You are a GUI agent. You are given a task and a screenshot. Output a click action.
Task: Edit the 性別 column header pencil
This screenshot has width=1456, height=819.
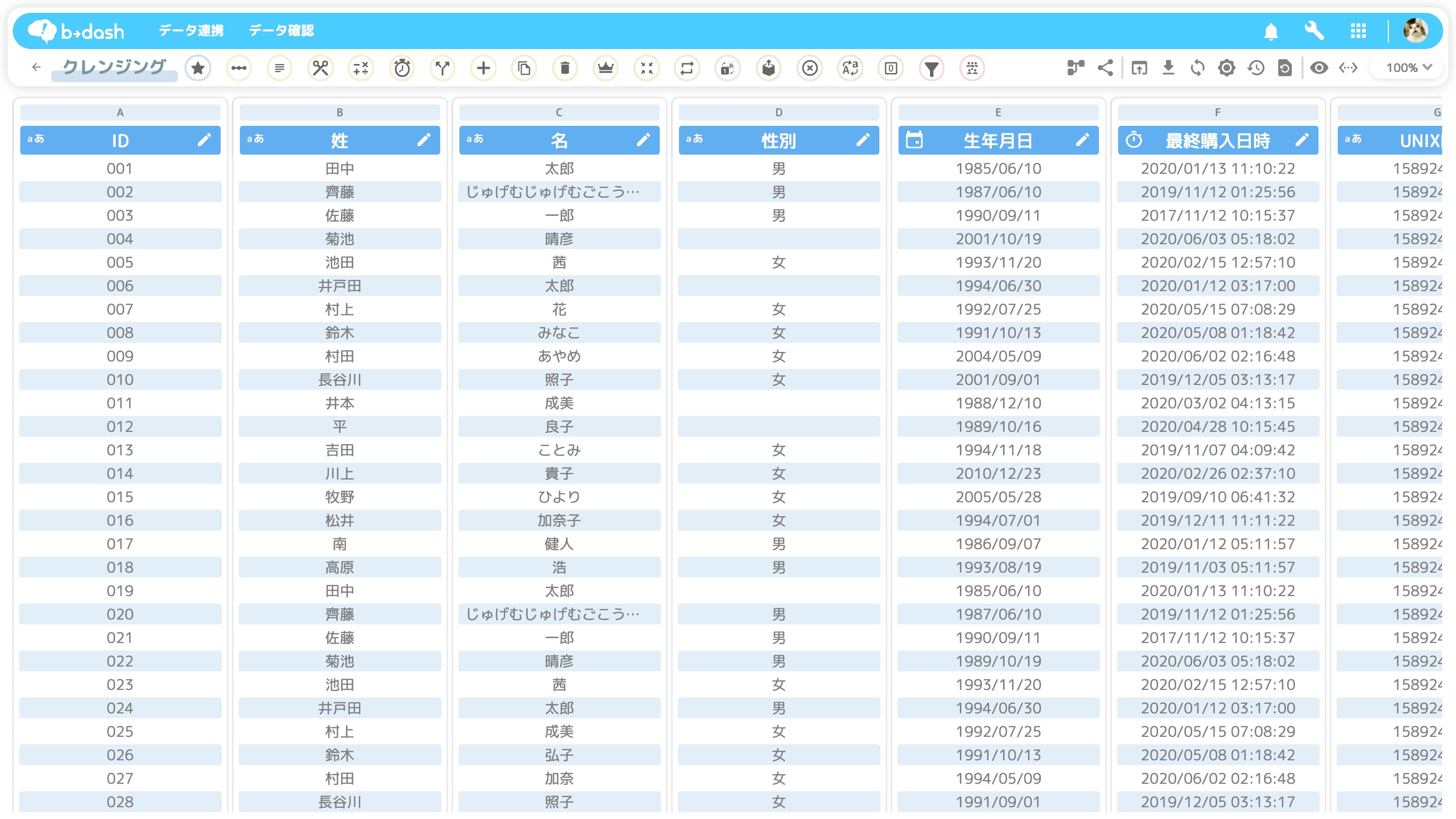pos(862,140)
